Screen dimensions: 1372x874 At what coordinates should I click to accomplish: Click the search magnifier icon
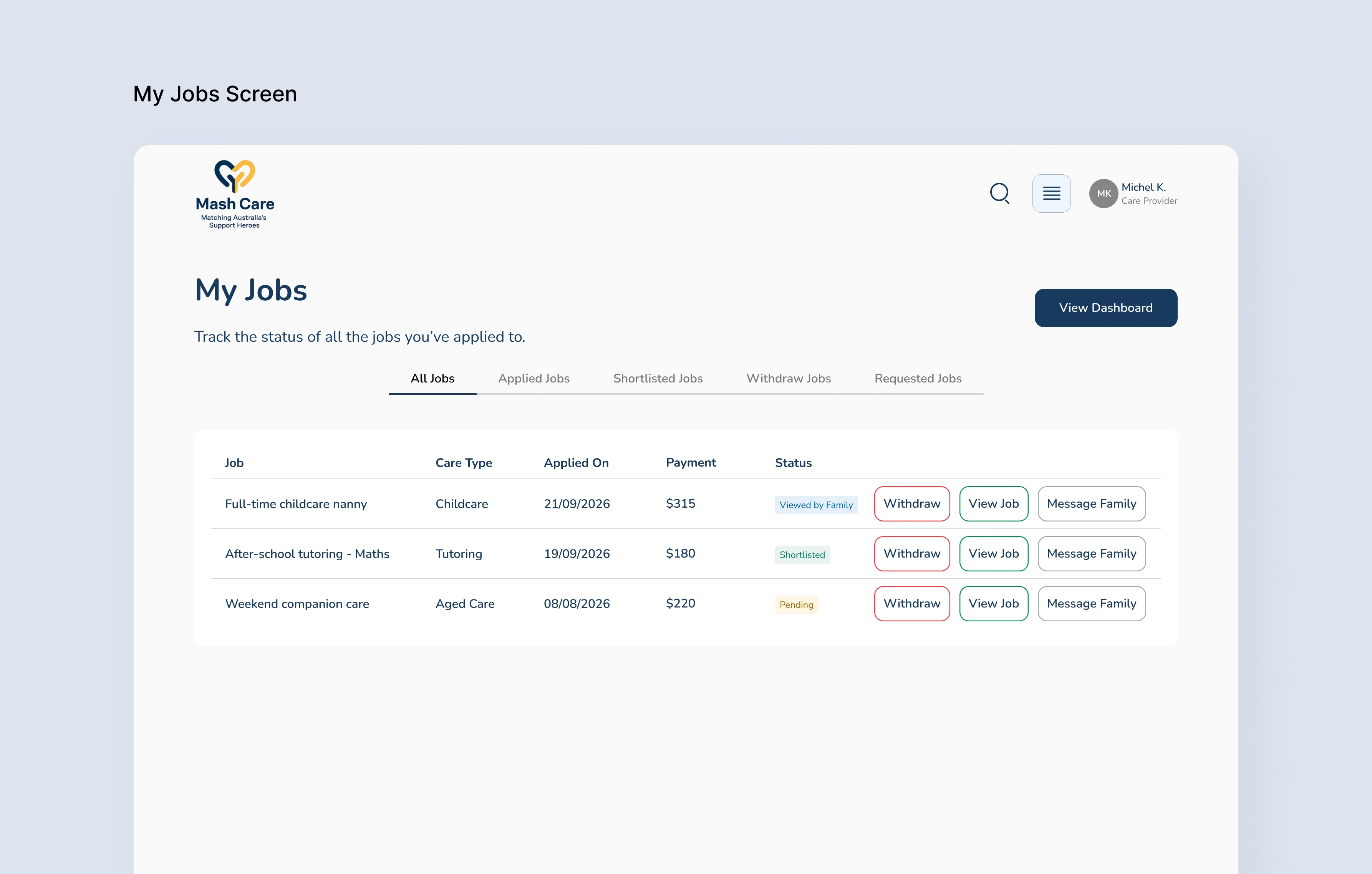point(999,193)
